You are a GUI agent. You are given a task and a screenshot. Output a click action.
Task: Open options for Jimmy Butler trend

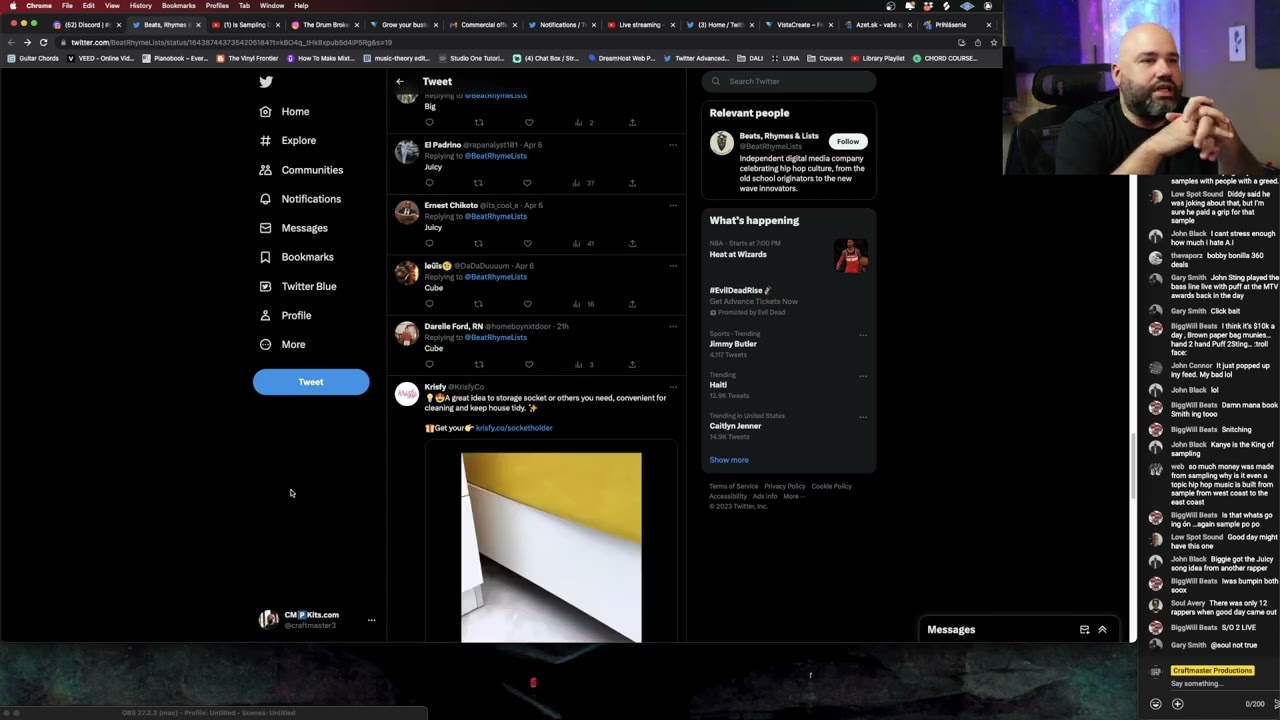point(863,335)
